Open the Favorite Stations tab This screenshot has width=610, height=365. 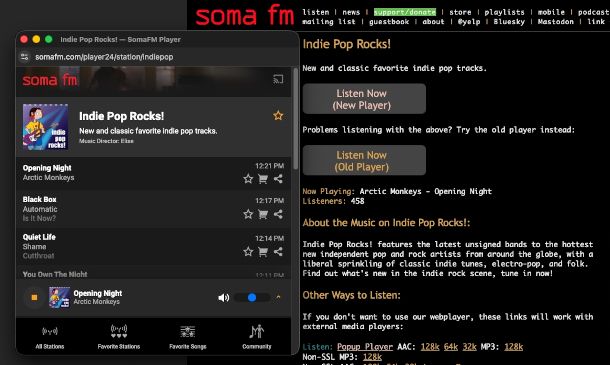[x=119, y=337]
